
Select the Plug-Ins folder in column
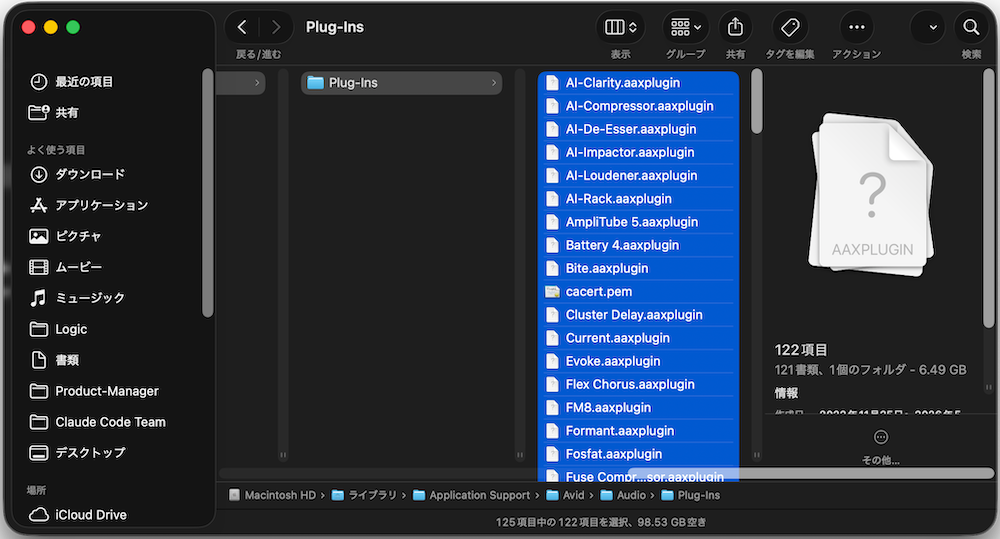(x=401, y=83)
